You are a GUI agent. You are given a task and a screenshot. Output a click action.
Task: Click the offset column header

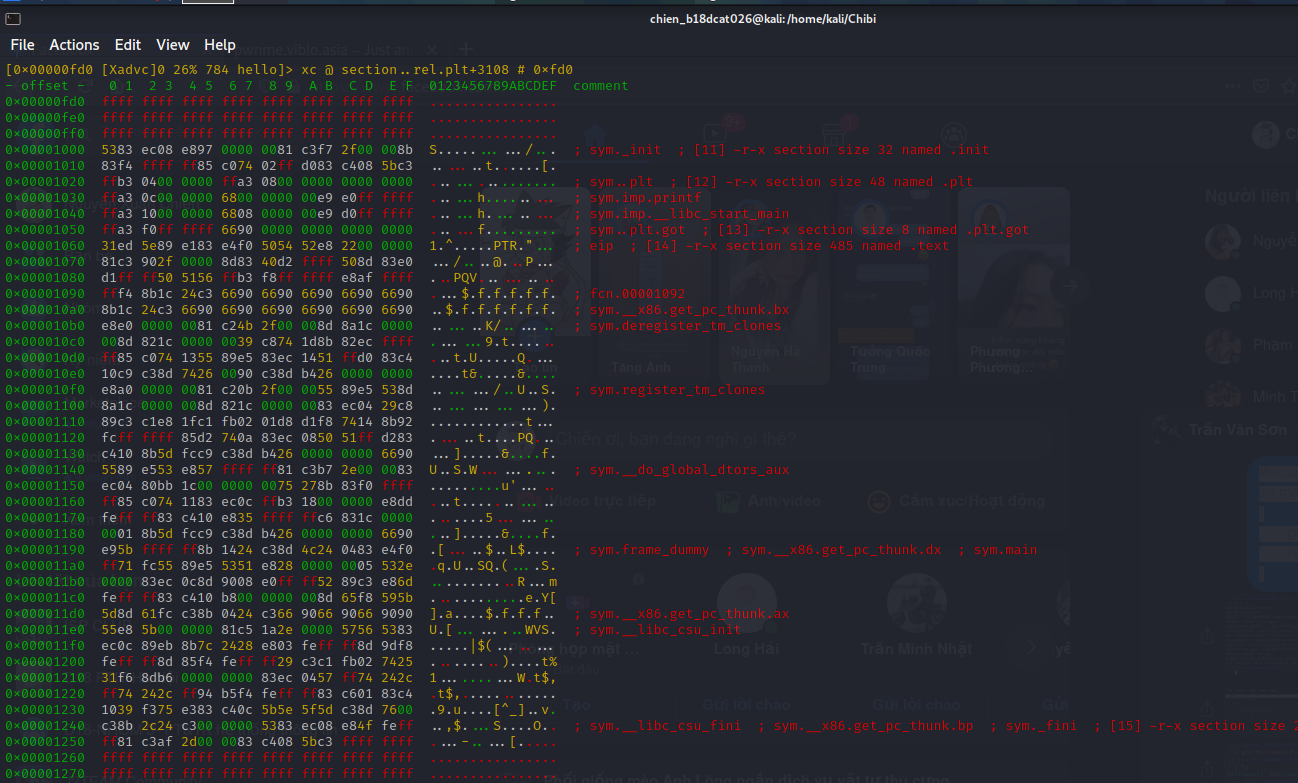(x=45, y=86)
